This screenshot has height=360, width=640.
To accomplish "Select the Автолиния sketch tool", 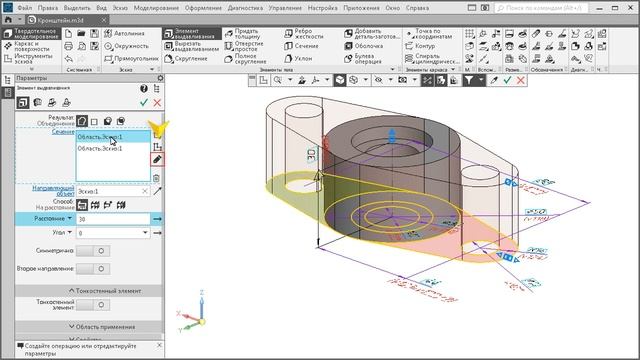I will pyautogui.click(x=124, y=33).
